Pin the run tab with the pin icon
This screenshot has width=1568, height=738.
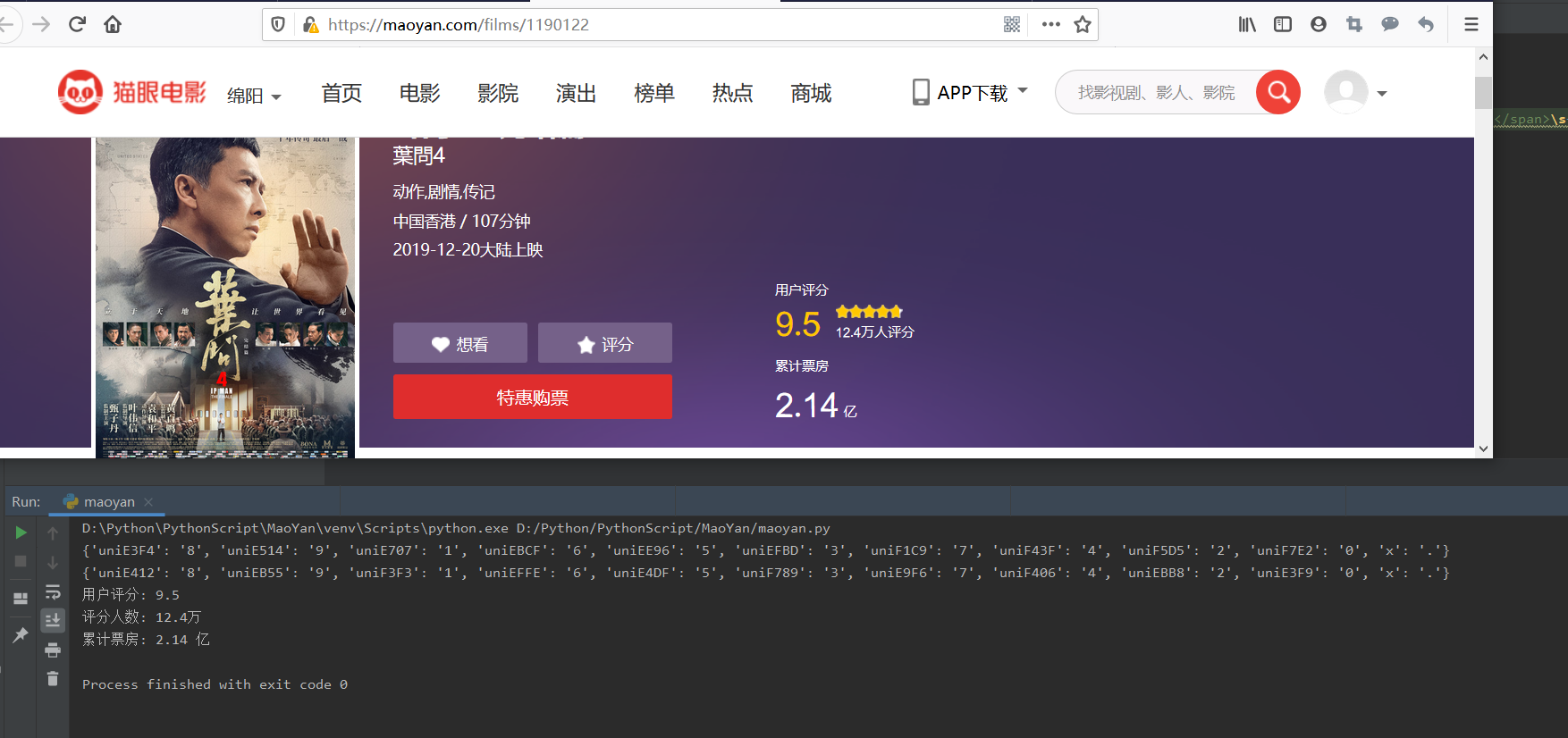[21, 634]
